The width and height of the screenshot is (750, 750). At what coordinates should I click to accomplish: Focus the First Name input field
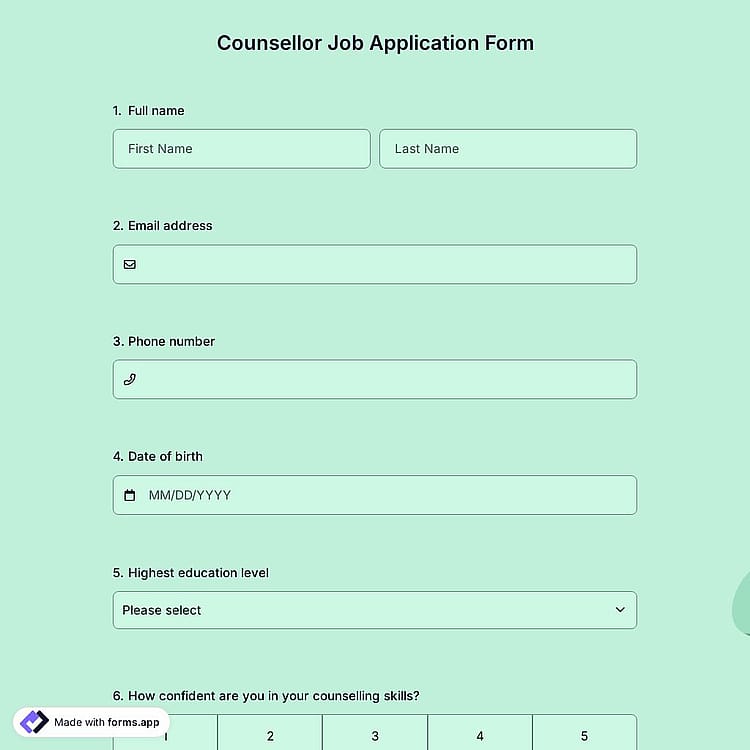242,149
